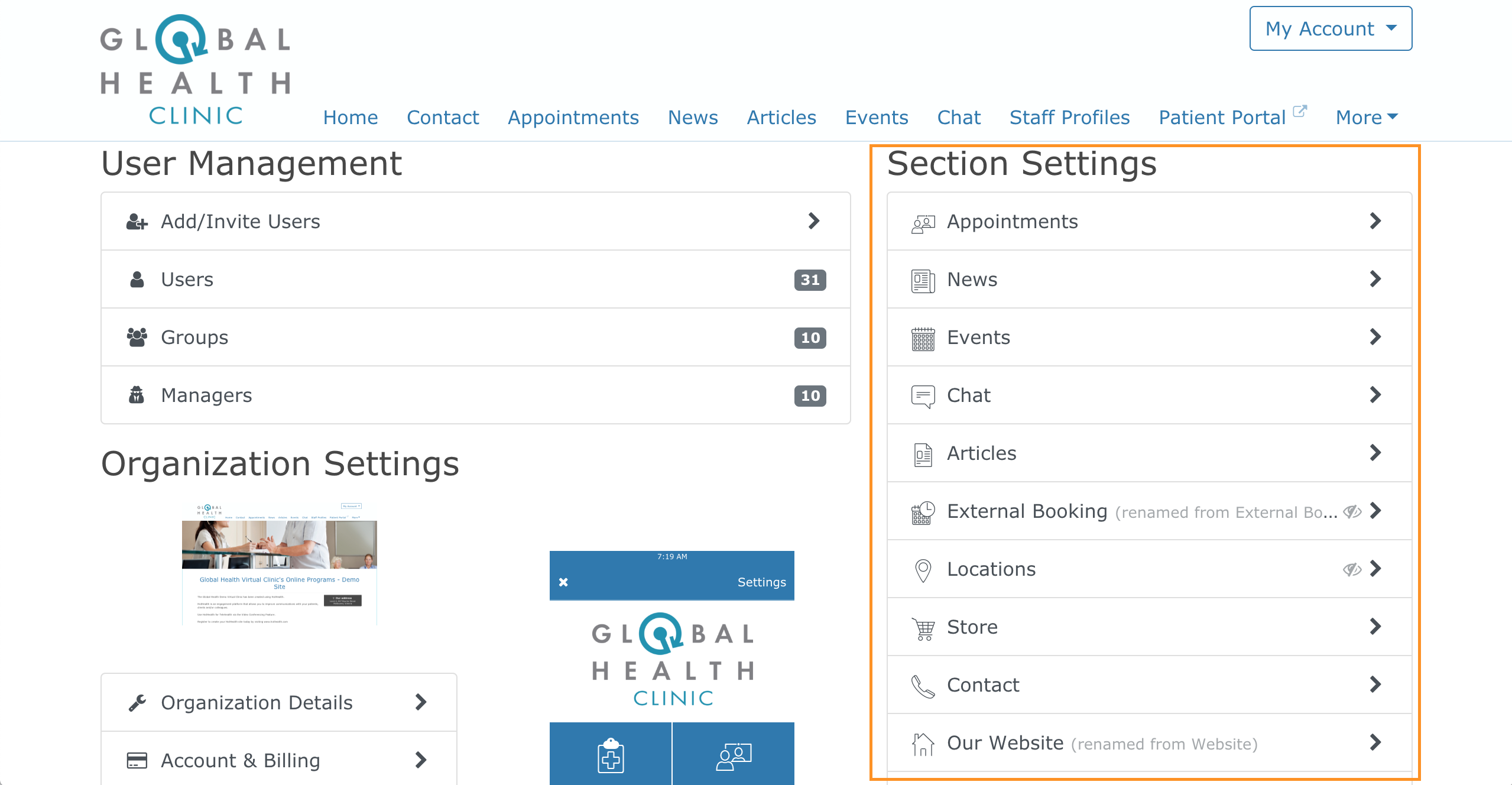The height and width of the screenshot is (785, 1512).
Task: Click the clipboard medical icon in app preview
Action: coord(611,755)
